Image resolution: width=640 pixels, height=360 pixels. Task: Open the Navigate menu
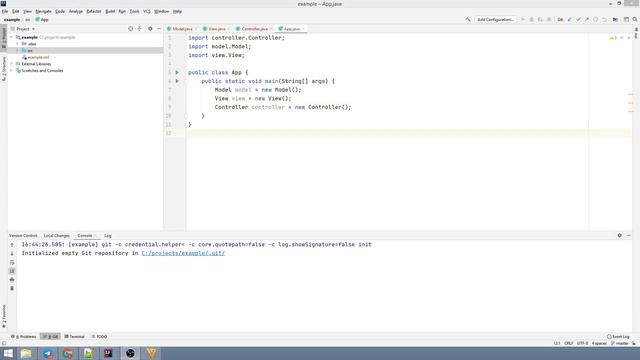pyautogui.click(x=43, y=11)
